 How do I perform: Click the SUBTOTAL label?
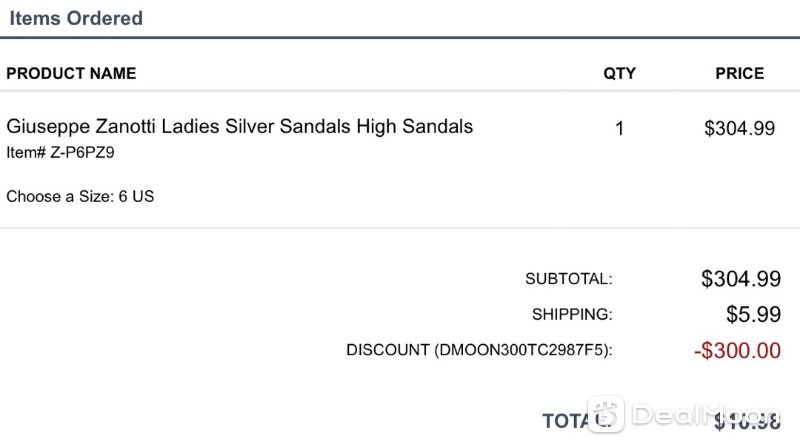click(569, 279)
